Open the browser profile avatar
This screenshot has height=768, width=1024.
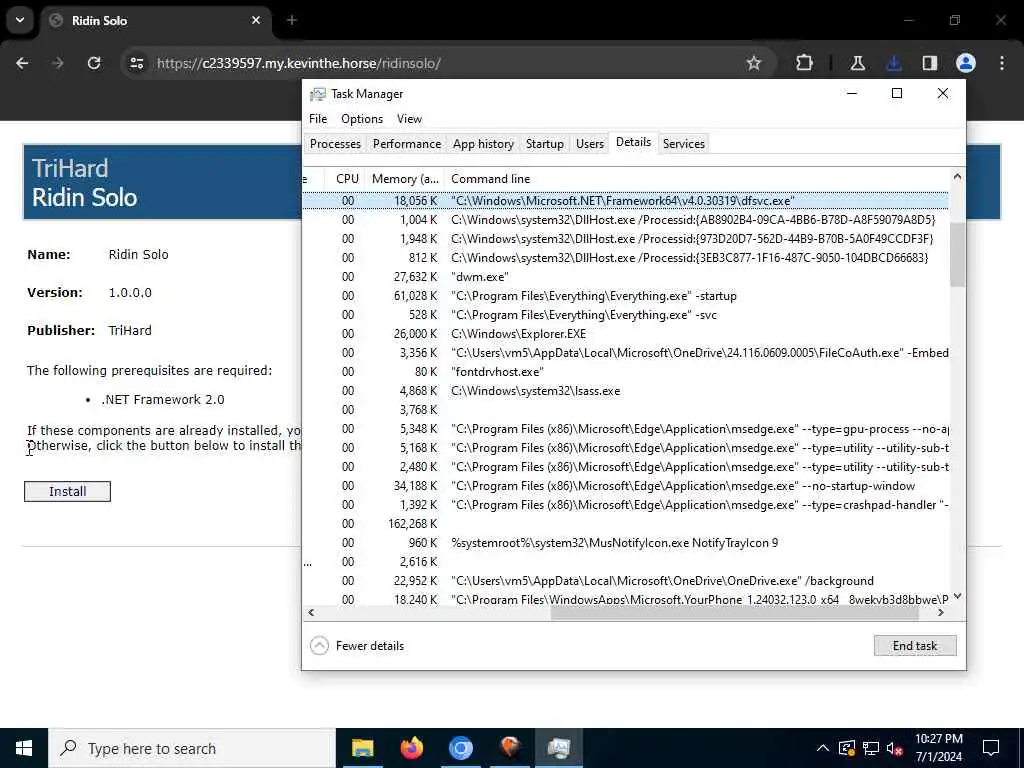pyautogui.click(x=966, y=63)
